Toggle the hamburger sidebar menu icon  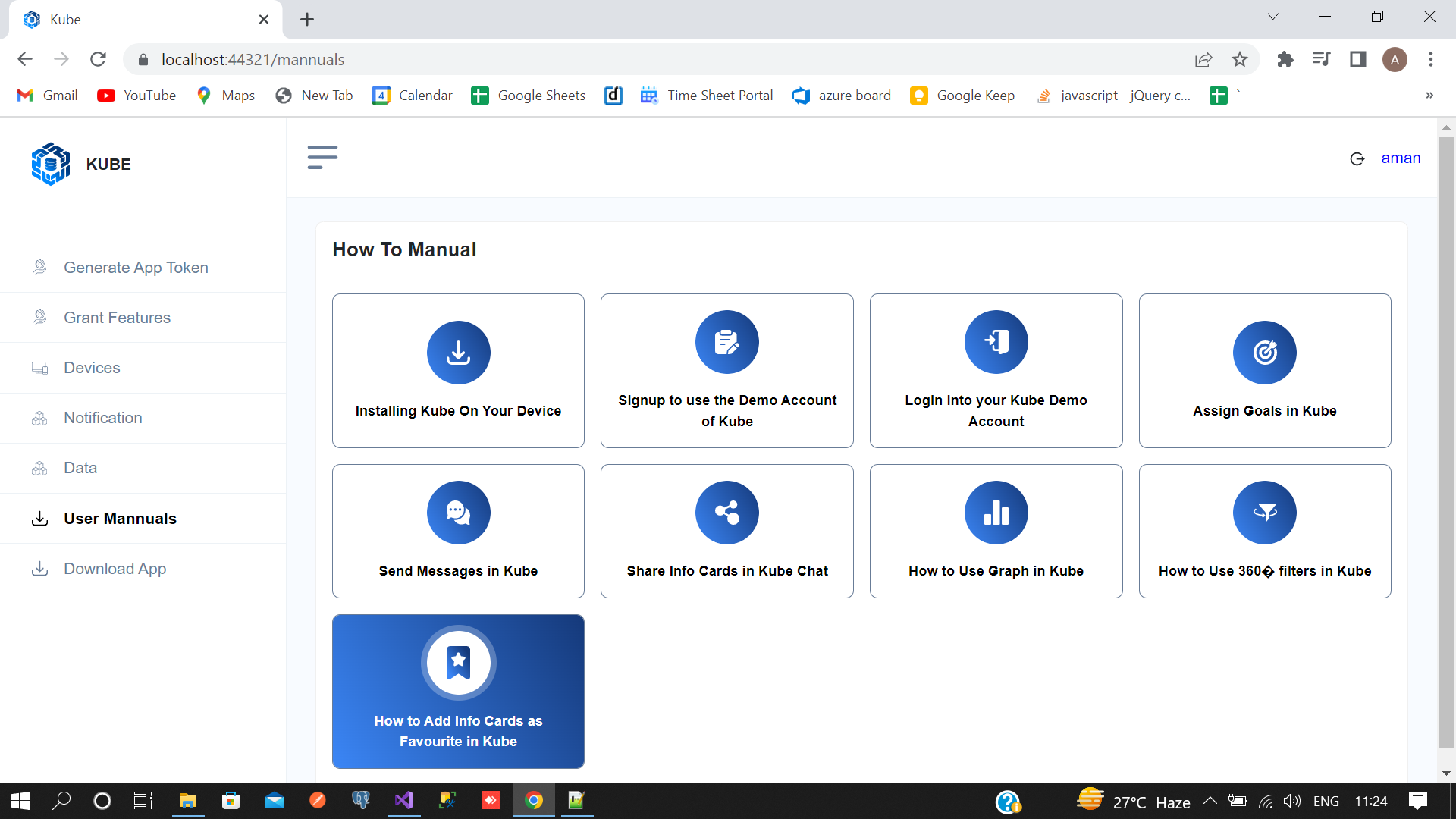pos(322,157)
